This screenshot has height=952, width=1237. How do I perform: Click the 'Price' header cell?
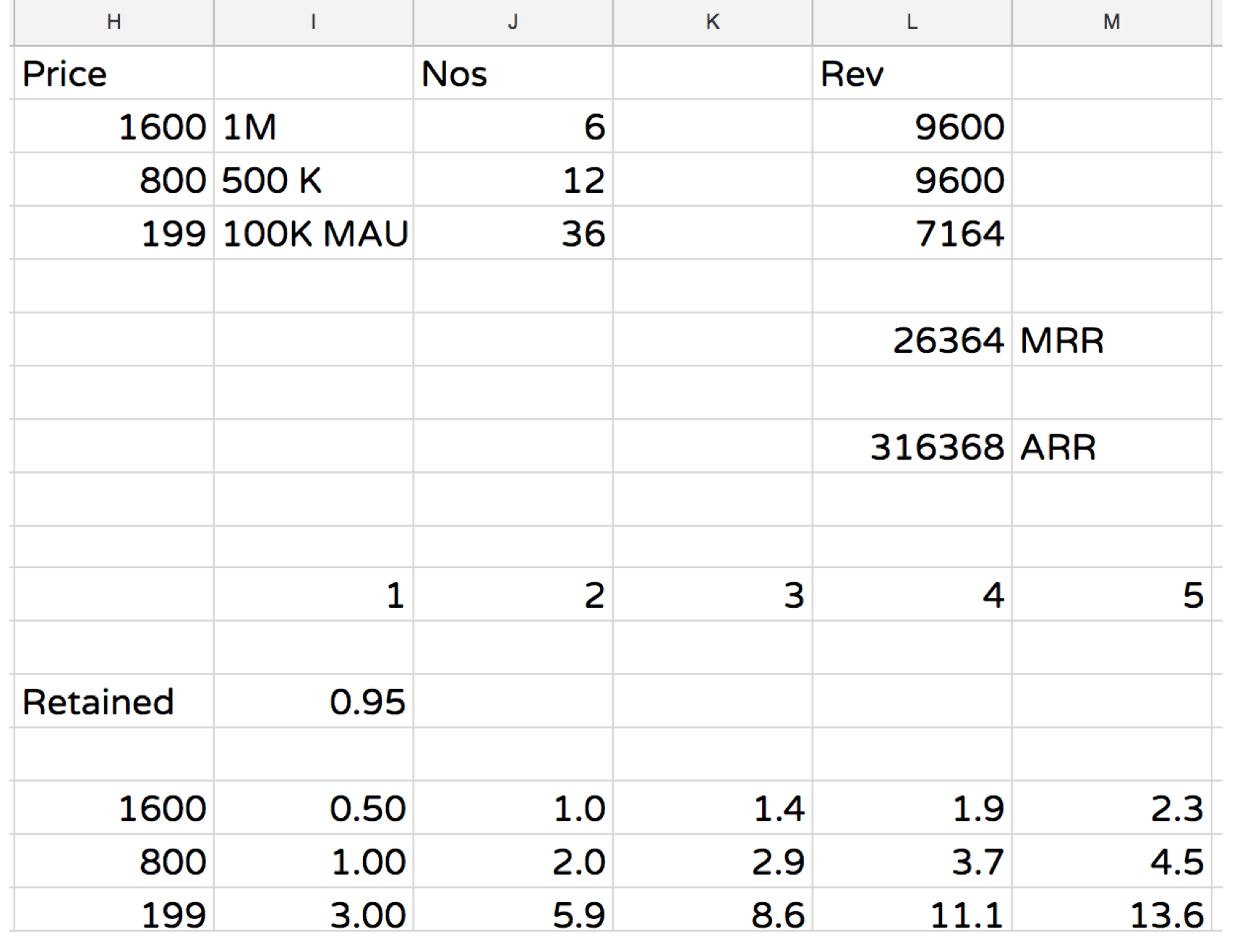114,73
